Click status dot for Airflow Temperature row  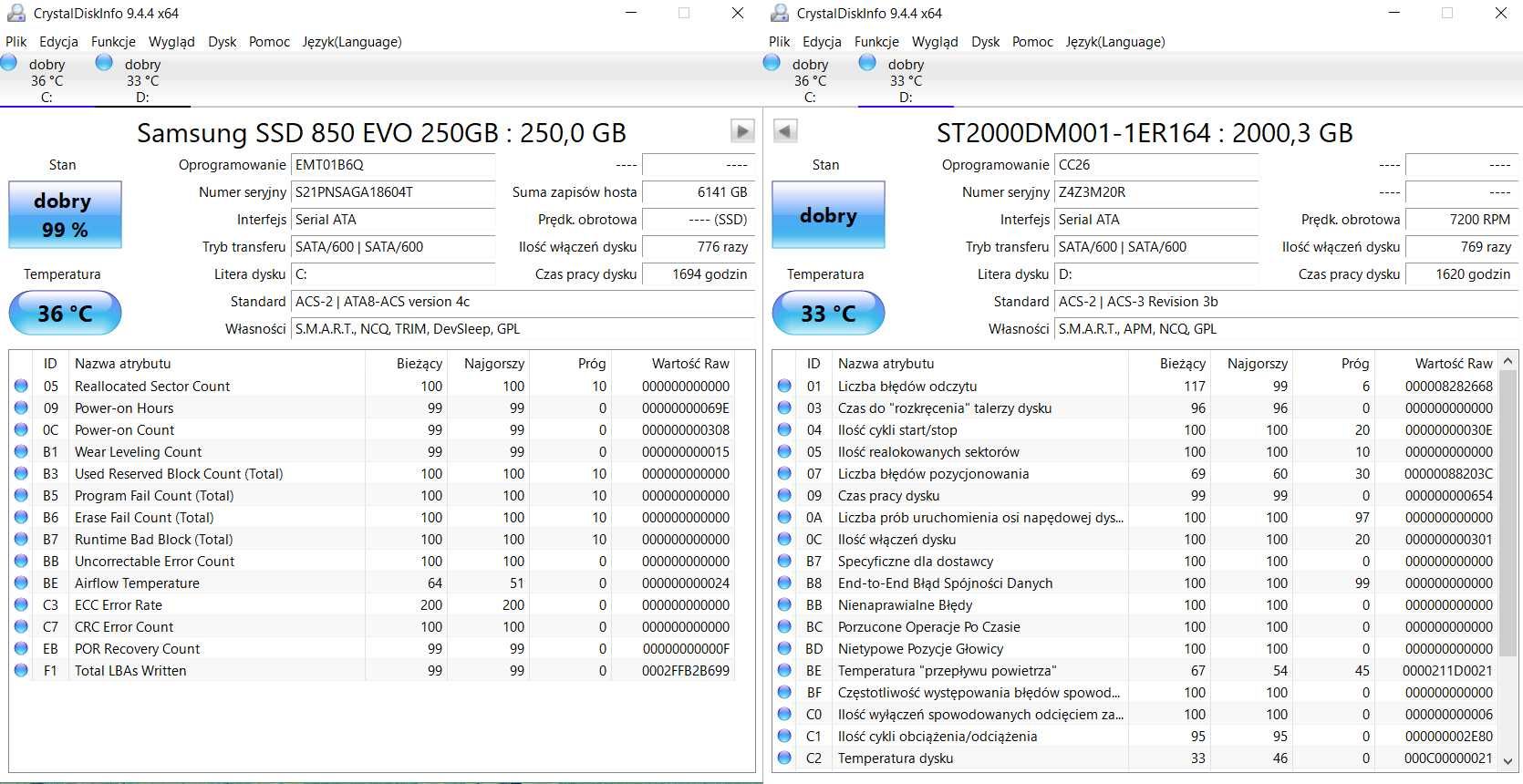click(21, 583)
